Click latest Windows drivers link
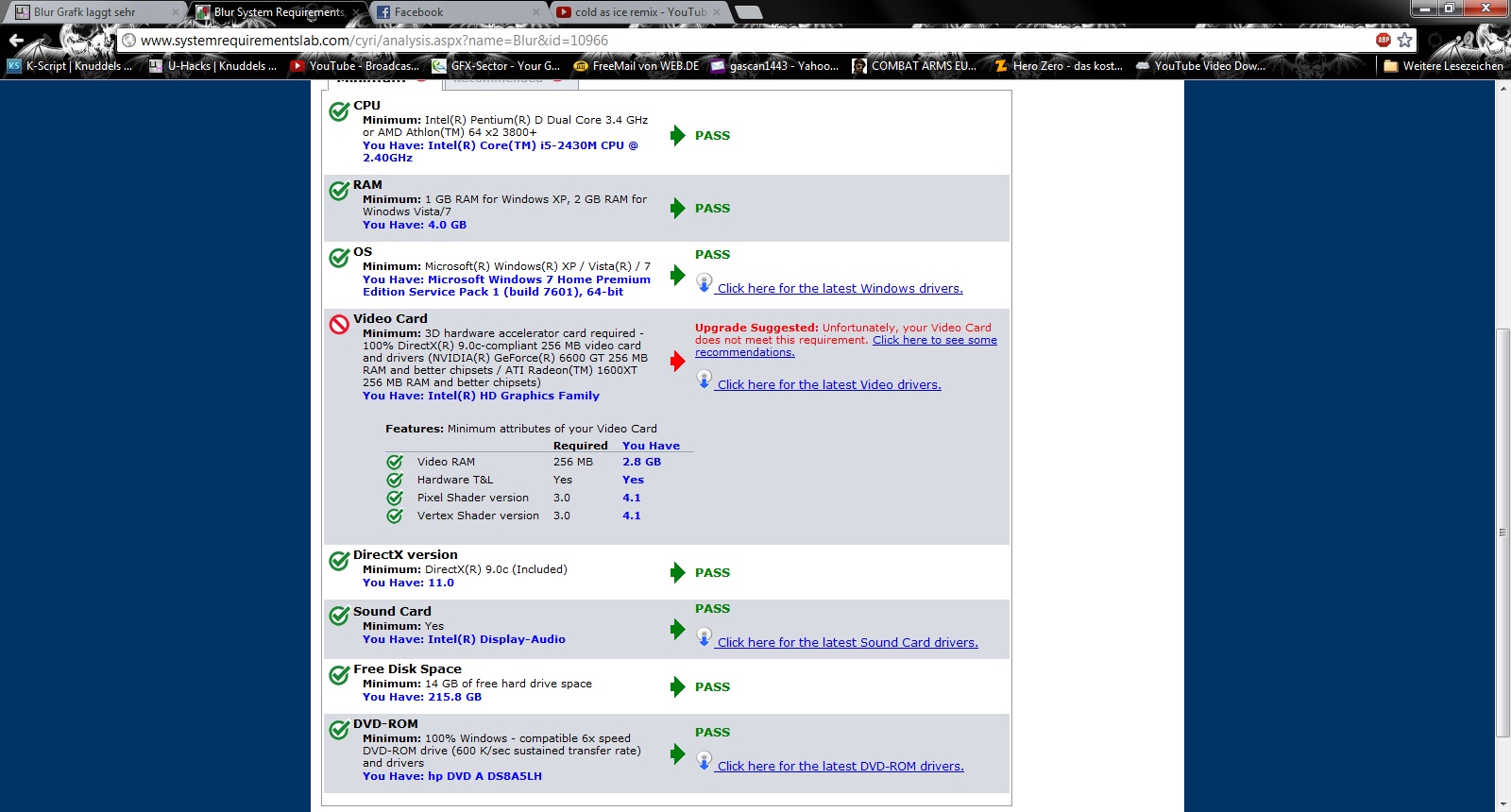 840,289
